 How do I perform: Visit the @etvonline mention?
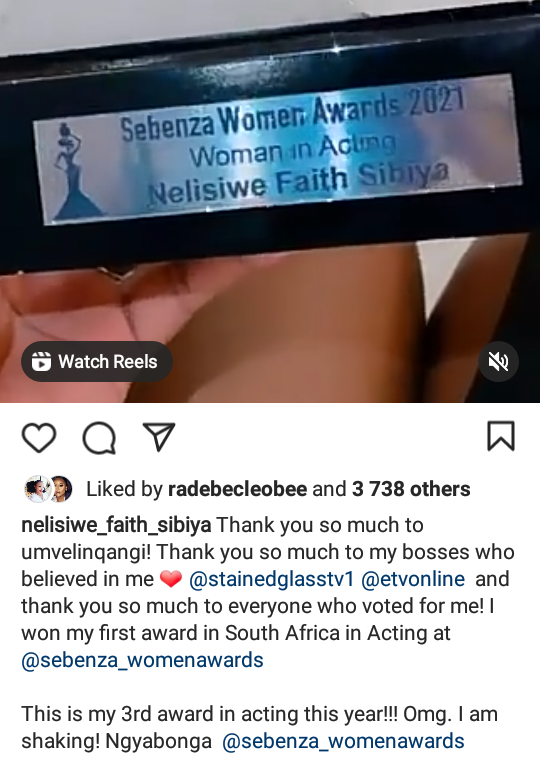pos(413,579)
